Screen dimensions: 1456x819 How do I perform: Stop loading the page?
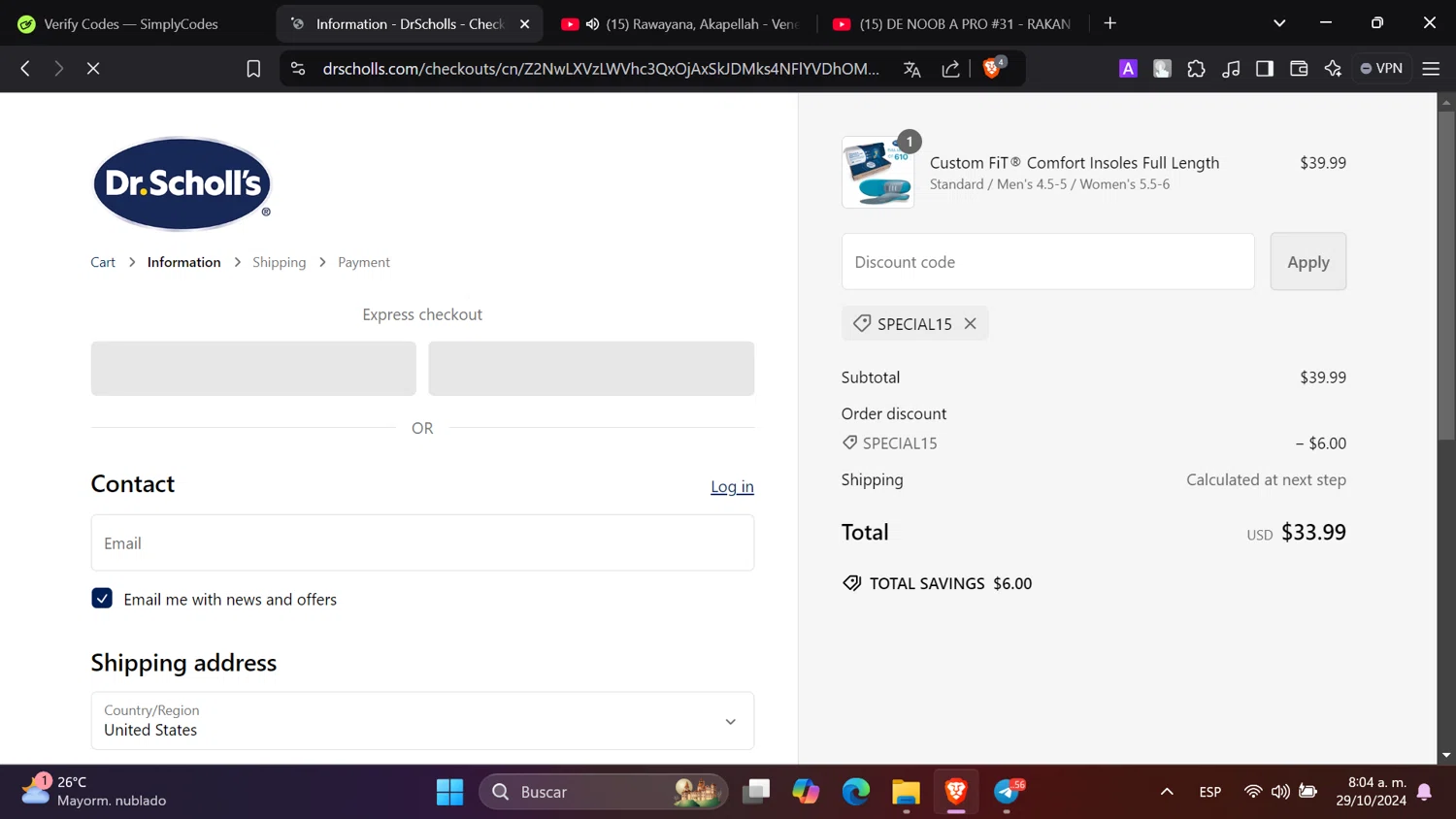tap(93, 68)
